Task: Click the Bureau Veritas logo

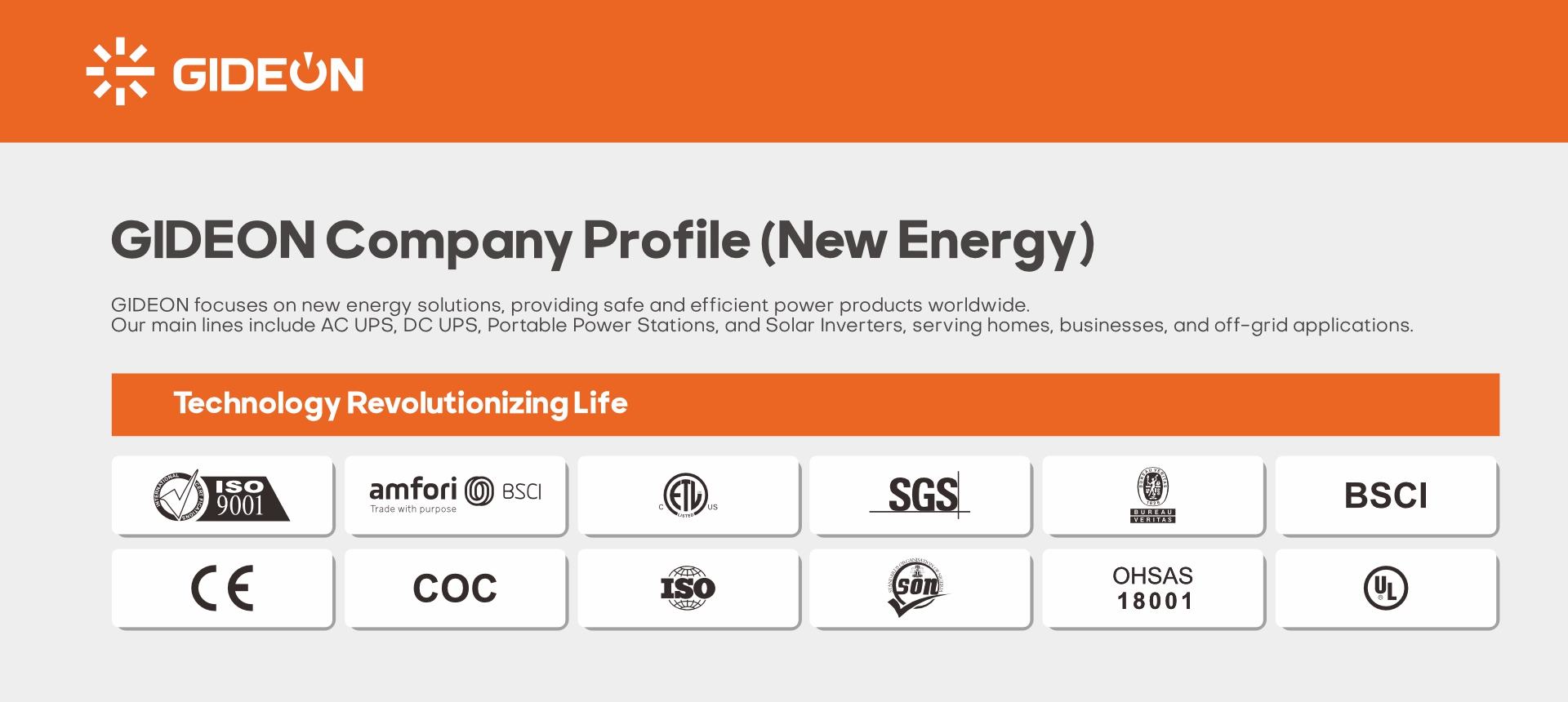Action: click(1152, 495)
